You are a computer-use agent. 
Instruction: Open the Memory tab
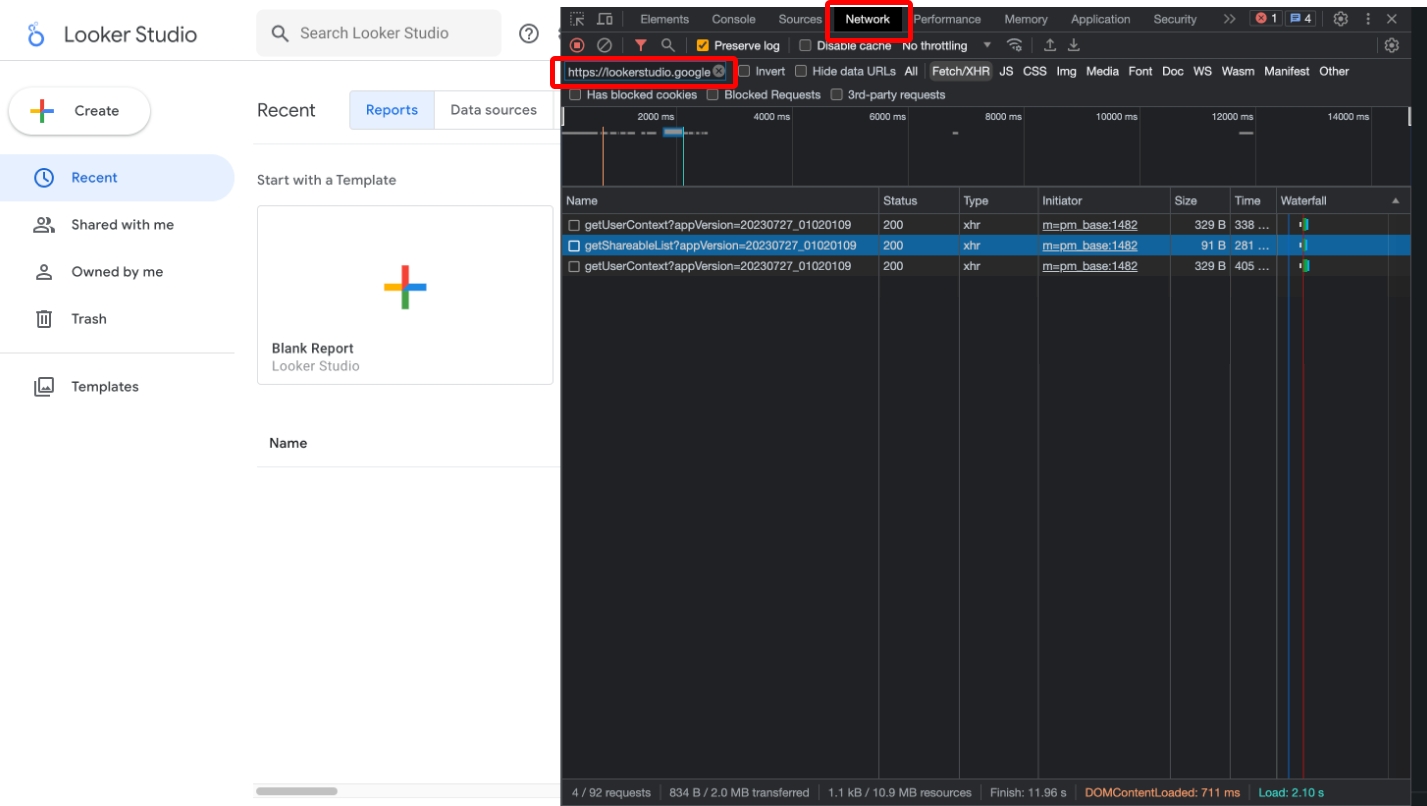[x=1026, y=19]
